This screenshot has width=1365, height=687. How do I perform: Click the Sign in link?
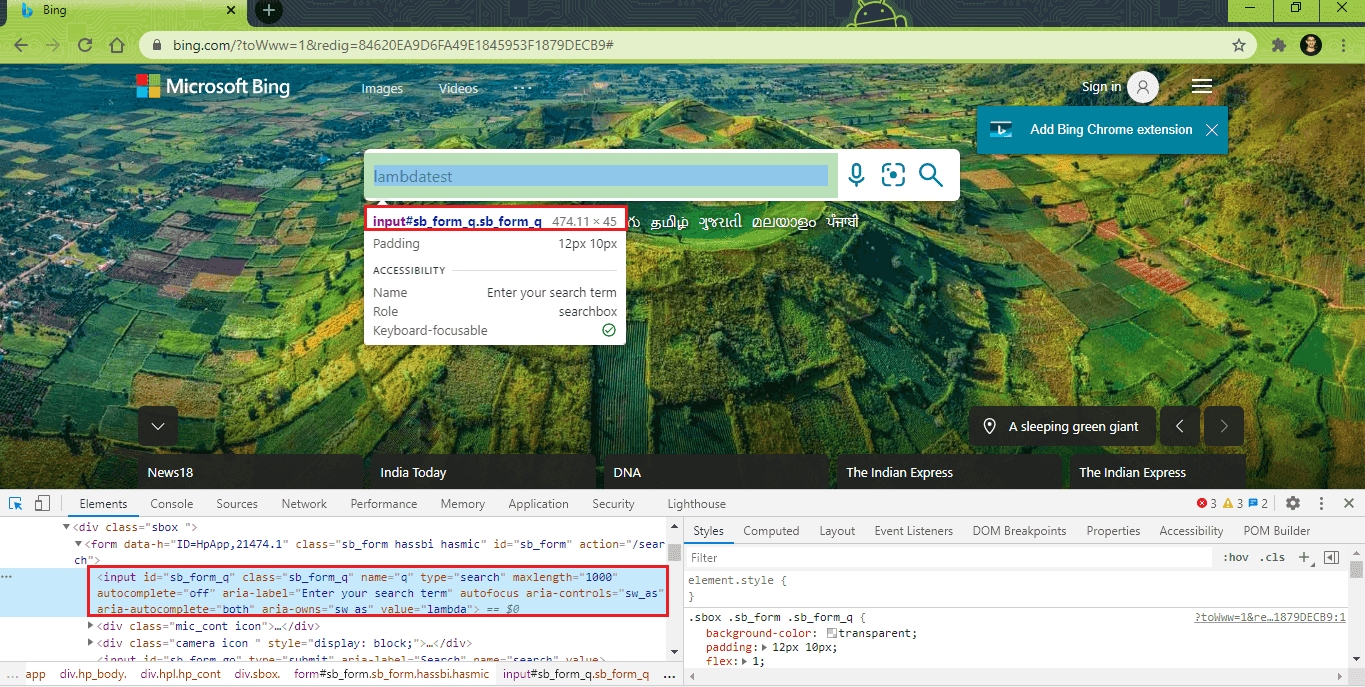pos(1101,87)
